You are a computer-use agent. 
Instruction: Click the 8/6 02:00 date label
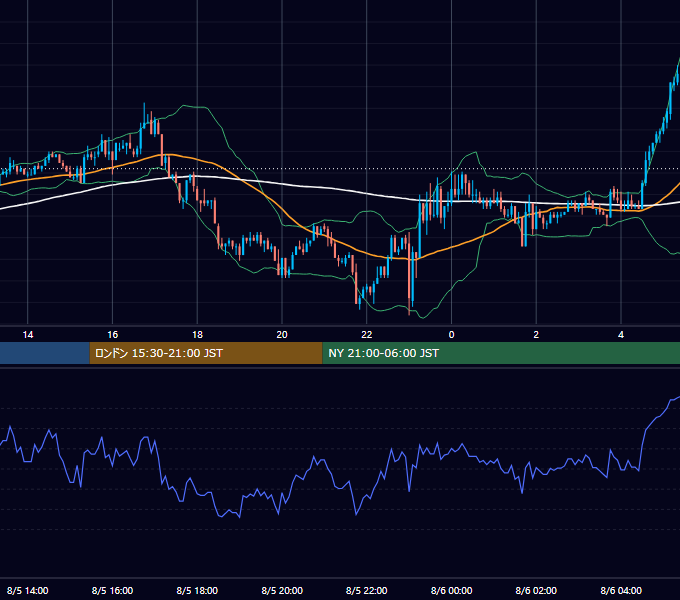pos(536,590)
